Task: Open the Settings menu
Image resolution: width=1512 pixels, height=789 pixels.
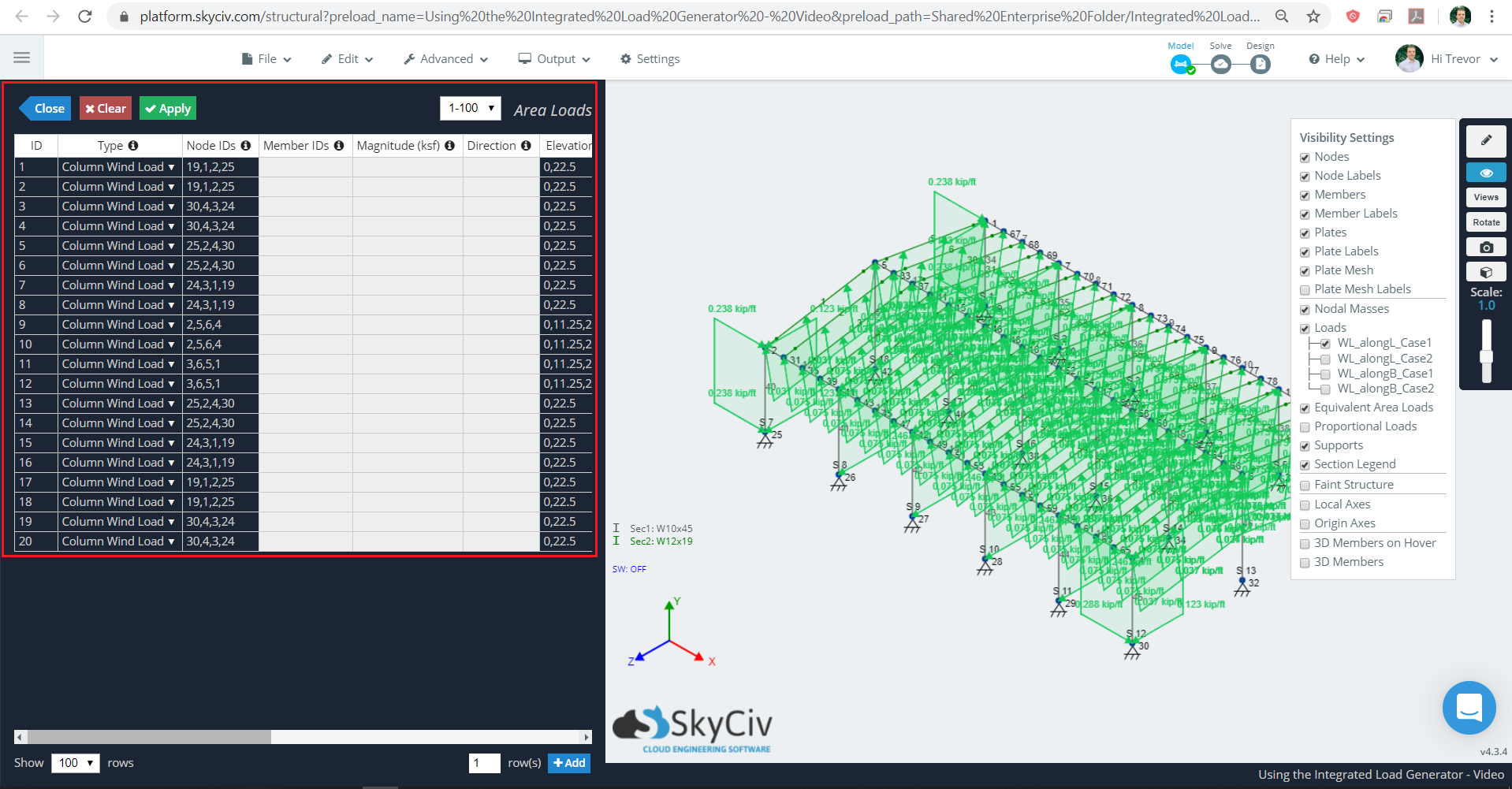Action: click(650, 58)
